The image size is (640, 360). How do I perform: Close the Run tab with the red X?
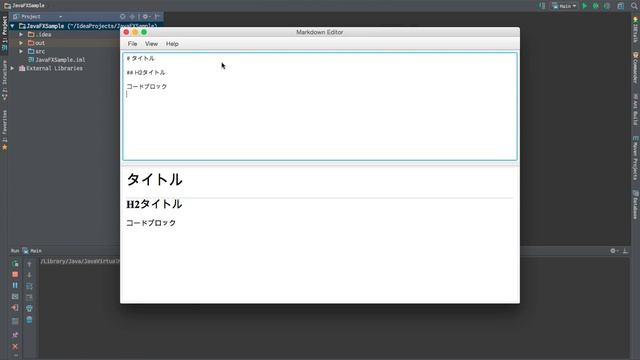pyautogui.click(x=15, y=347)
